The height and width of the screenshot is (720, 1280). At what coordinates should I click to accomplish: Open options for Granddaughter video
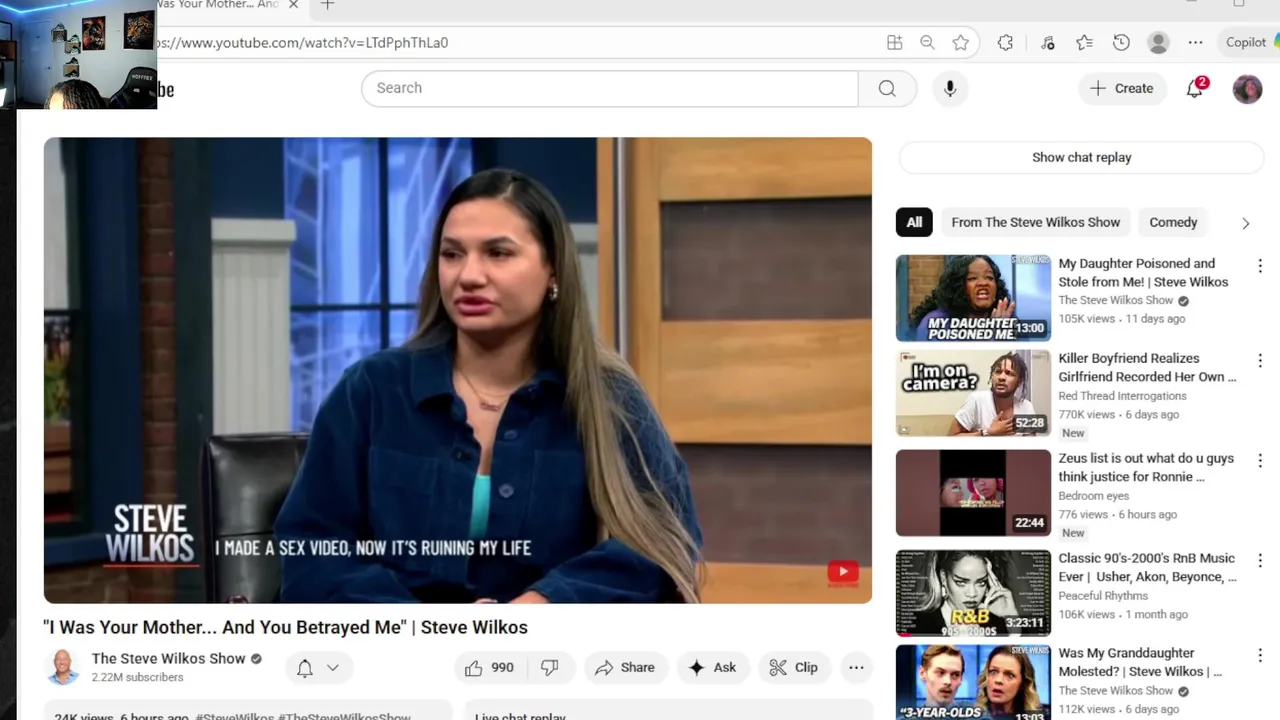pyautogui.click(x=1260, y=655)
